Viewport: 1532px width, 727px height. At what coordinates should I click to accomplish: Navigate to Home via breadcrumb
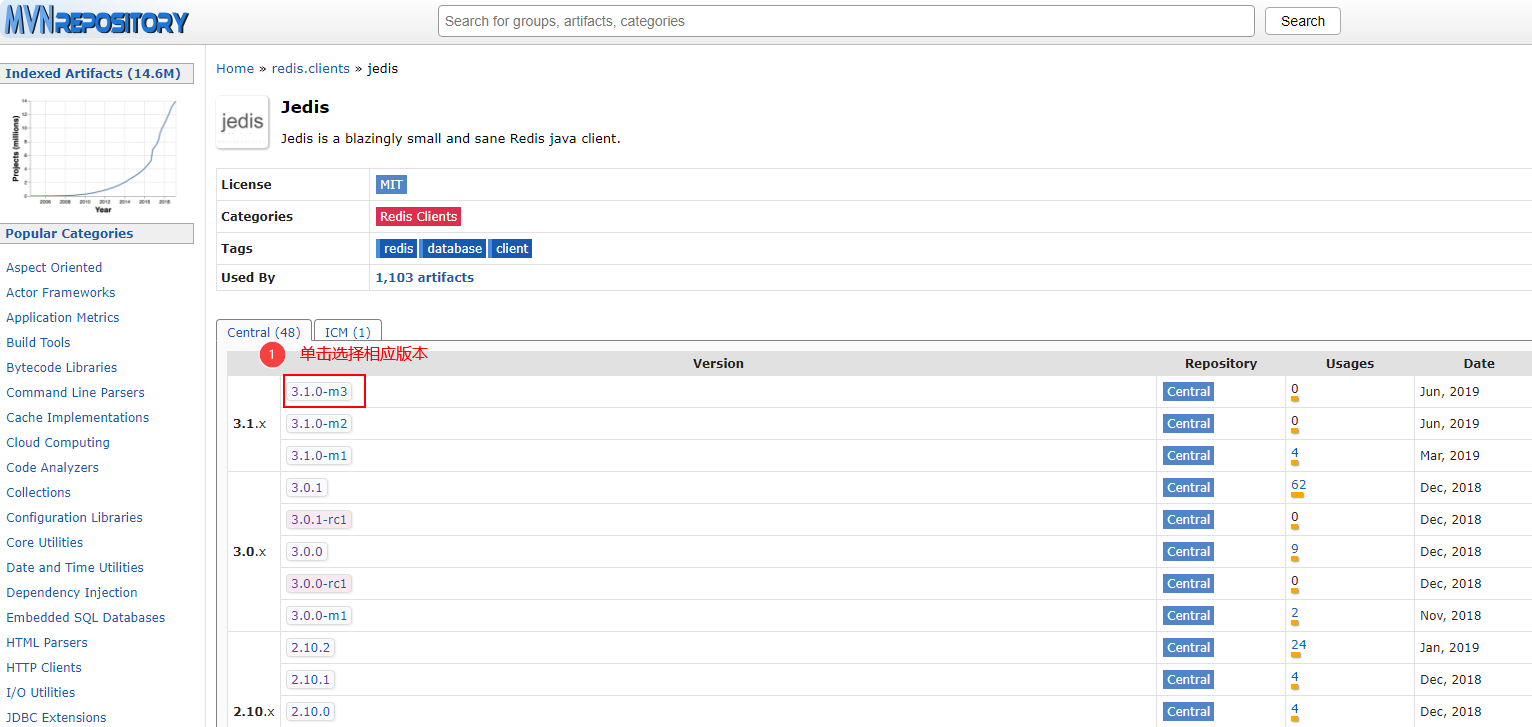(x=234, y=68)
